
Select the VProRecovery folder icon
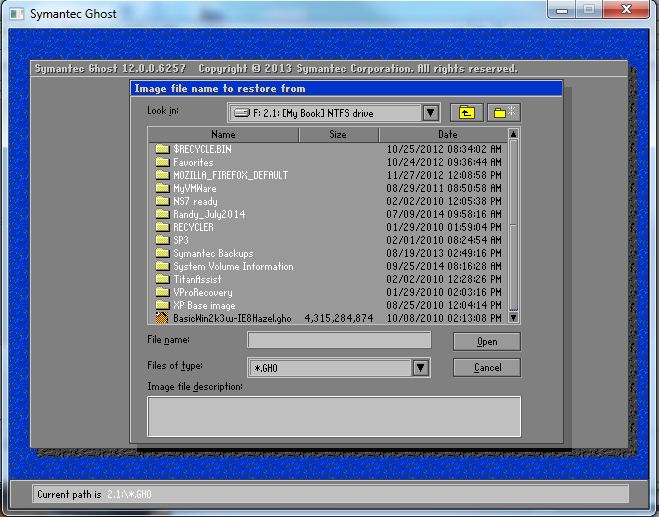pyautogui.click(x=162, y=292)
